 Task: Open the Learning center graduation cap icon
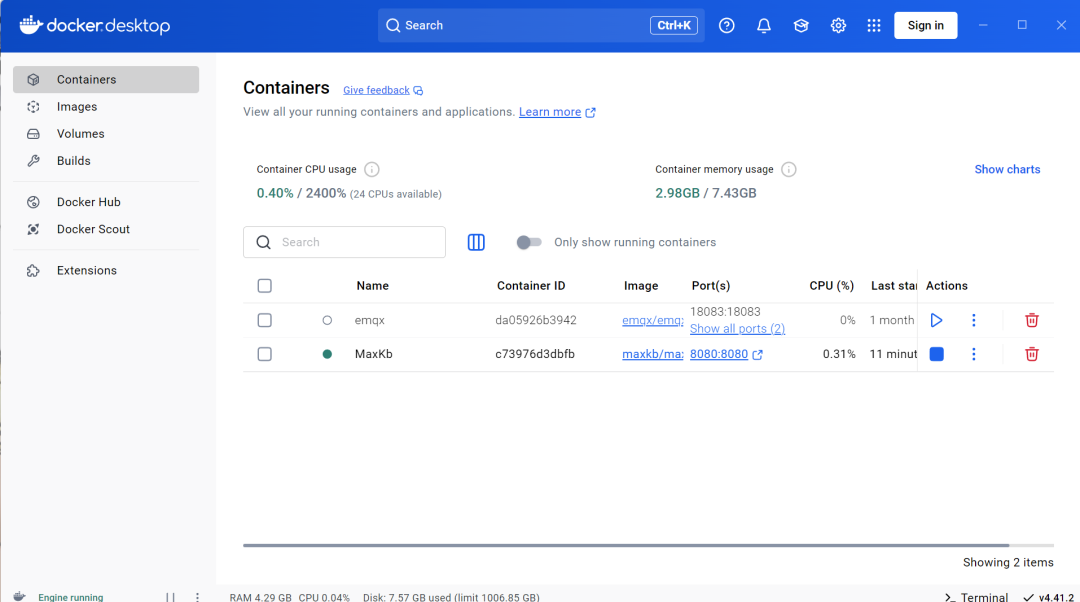(x=801, y=25)
